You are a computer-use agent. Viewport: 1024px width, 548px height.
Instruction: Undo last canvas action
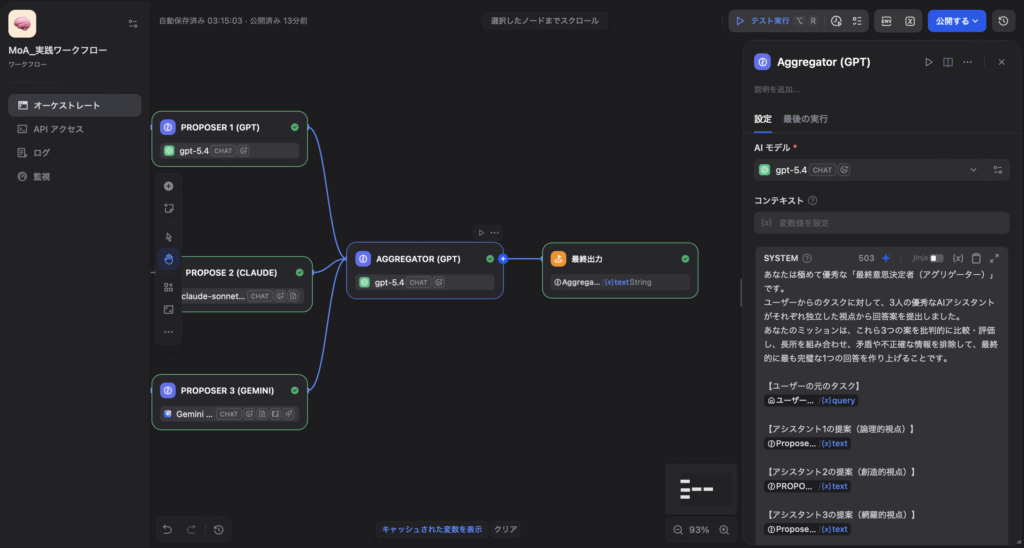click(168, 530)
